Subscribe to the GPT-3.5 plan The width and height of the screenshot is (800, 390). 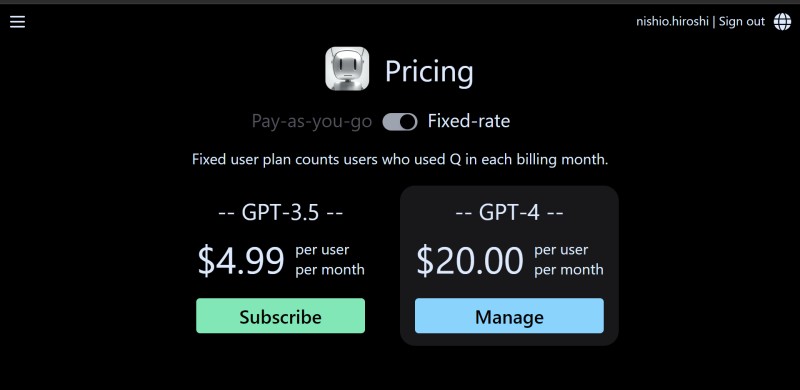pos(281,316)
